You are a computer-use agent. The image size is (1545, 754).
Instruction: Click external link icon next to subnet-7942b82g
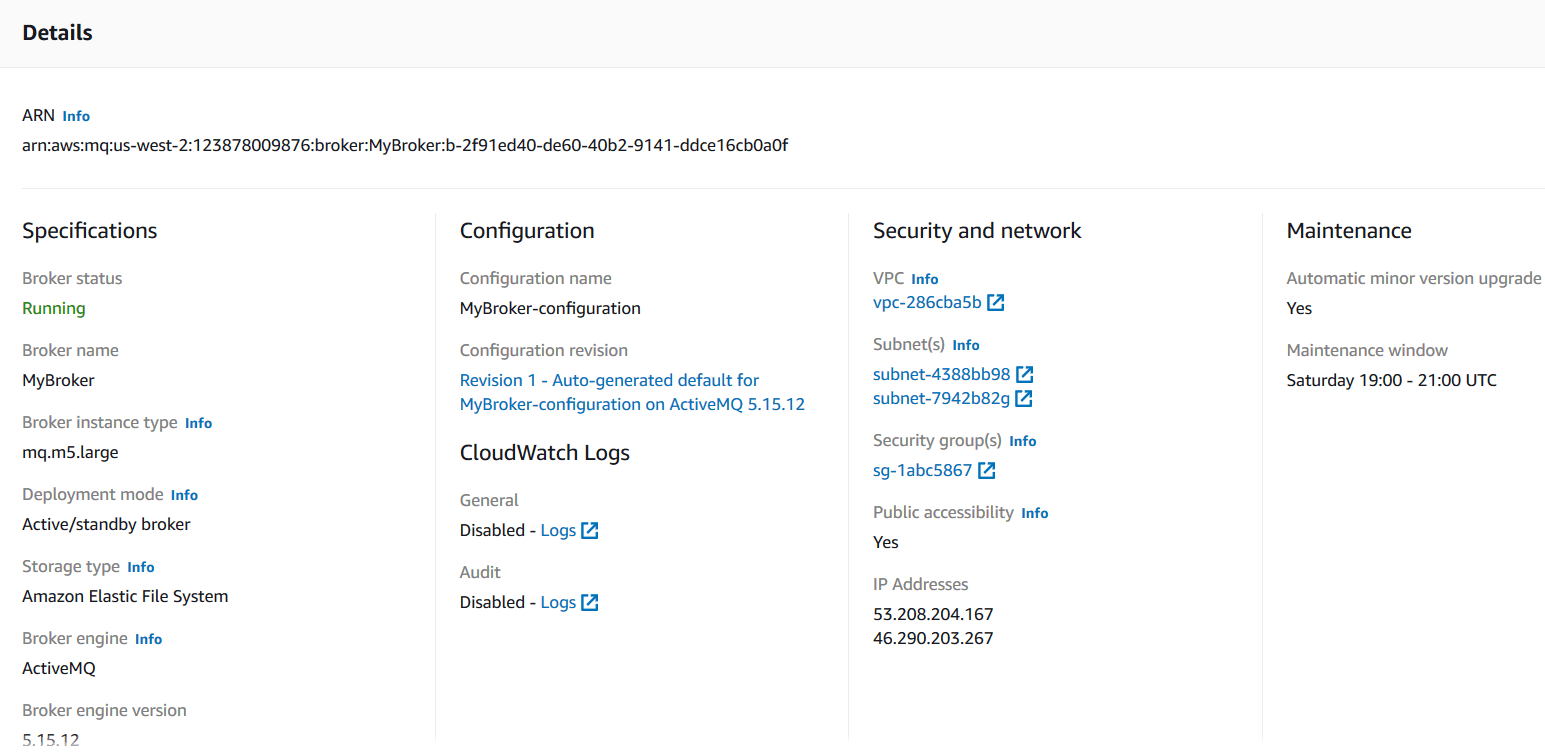pos(1024,398)
